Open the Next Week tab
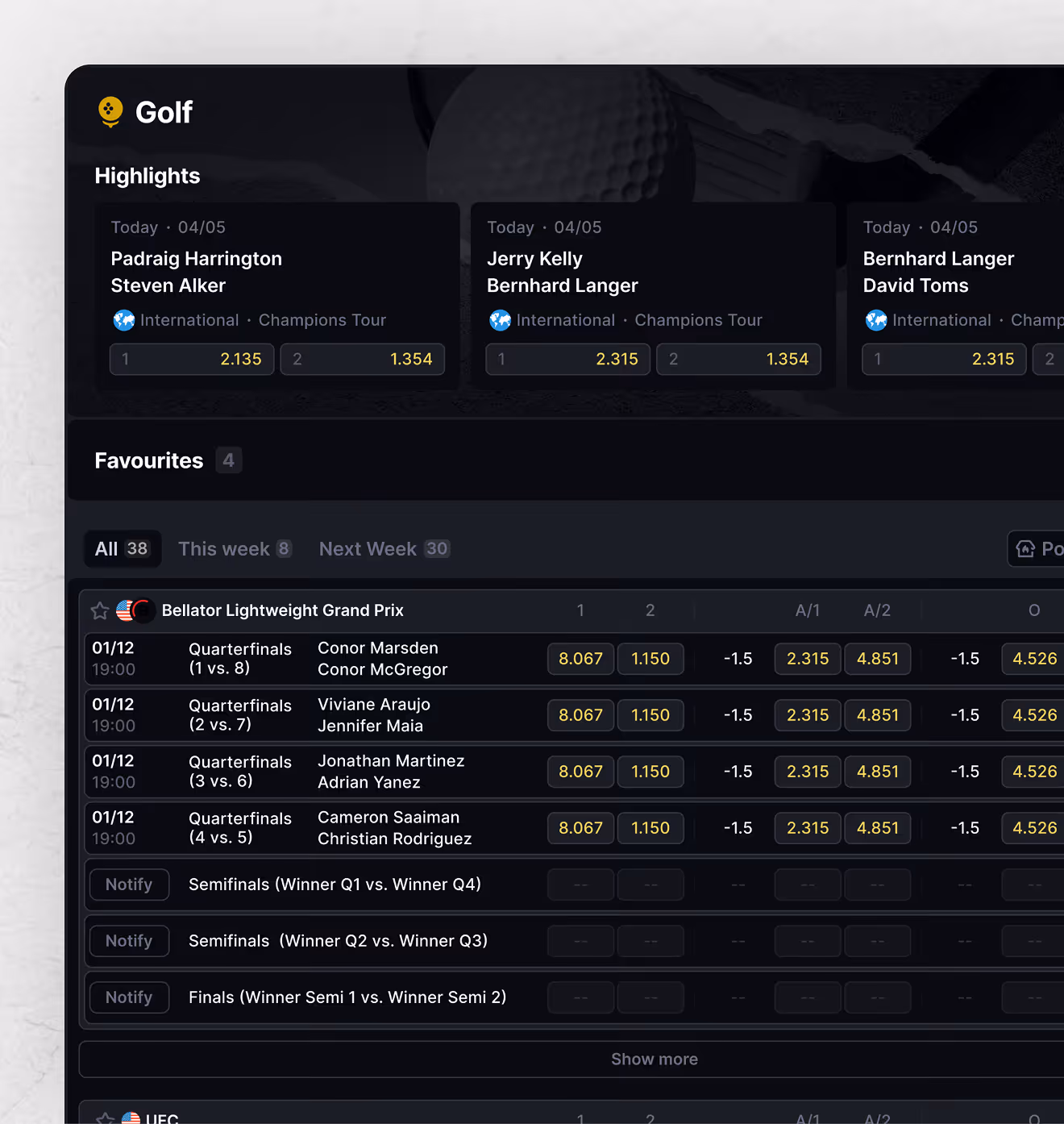This screenshot has width=1064, height=1124. tap(384, 549)
